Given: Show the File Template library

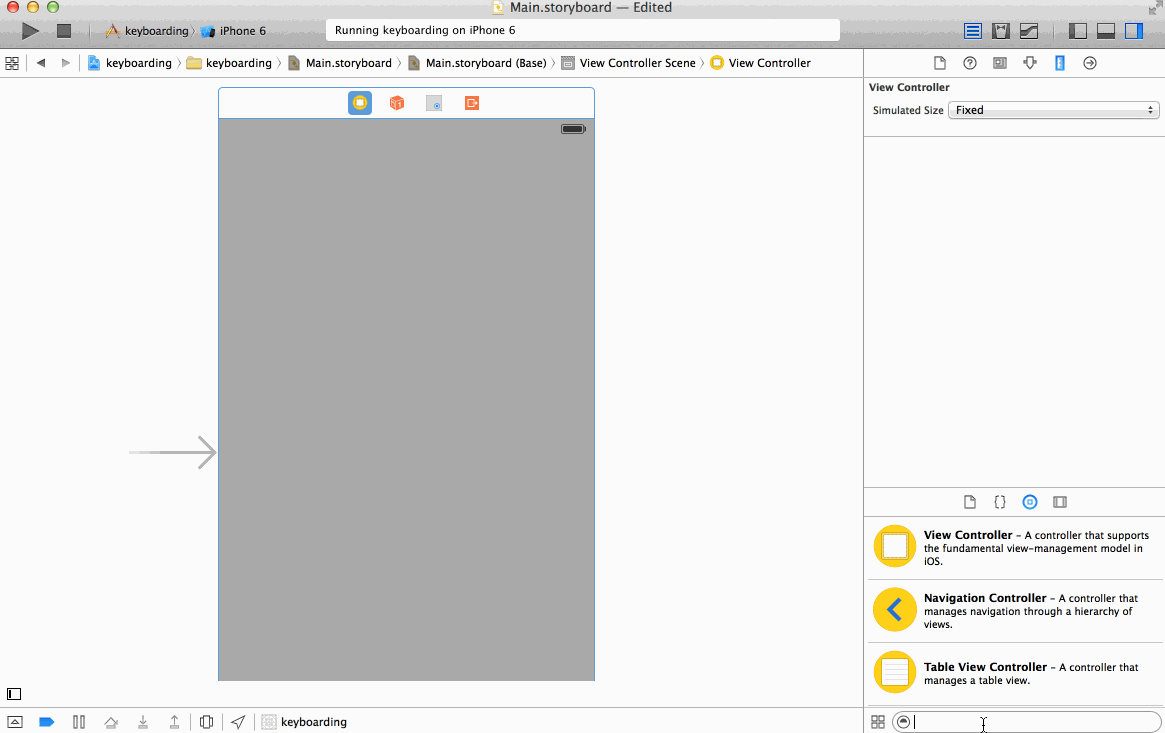Looking at the screenshot, I should (x=970, y=502).
